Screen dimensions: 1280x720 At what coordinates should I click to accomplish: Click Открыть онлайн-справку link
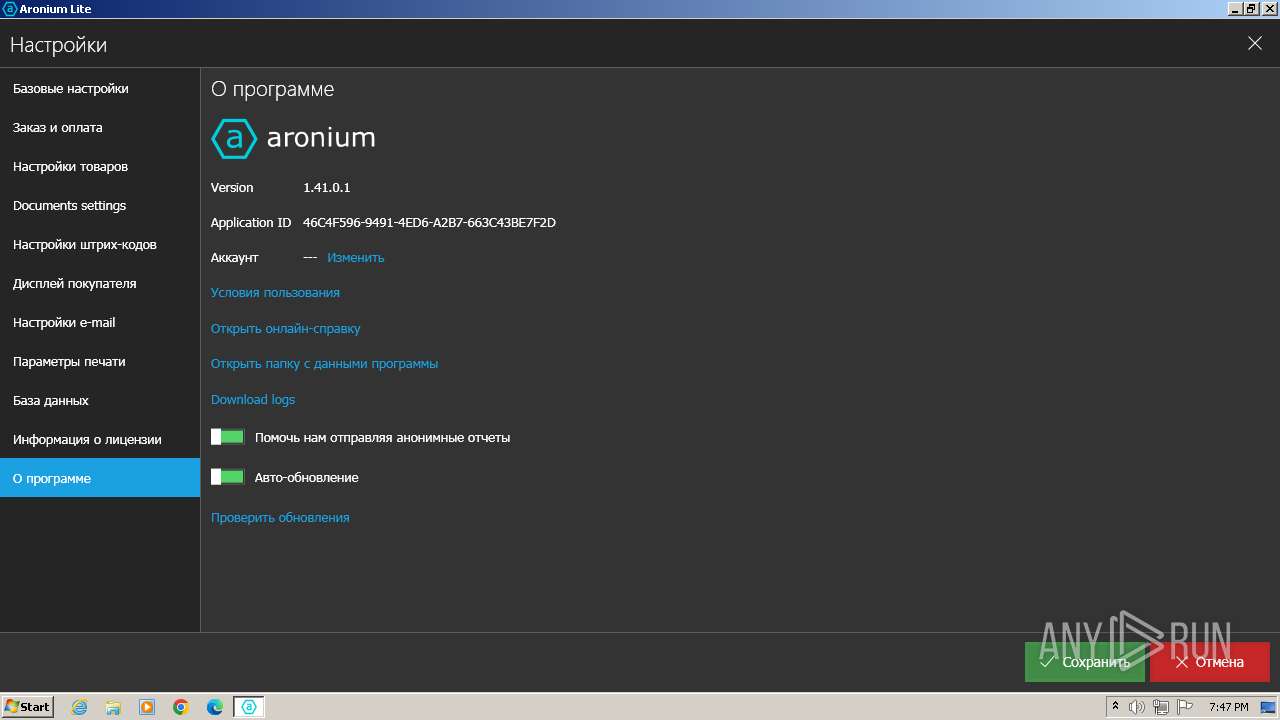tap(285, 328)
